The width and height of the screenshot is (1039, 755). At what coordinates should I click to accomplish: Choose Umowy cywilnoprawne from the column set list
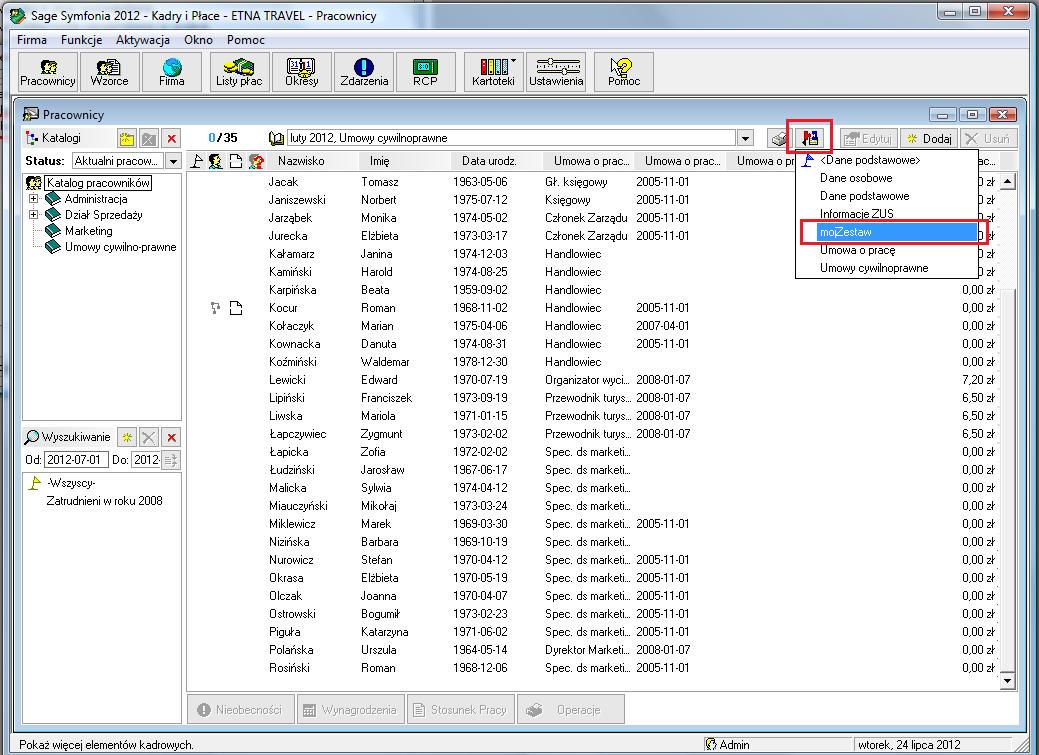888,268
